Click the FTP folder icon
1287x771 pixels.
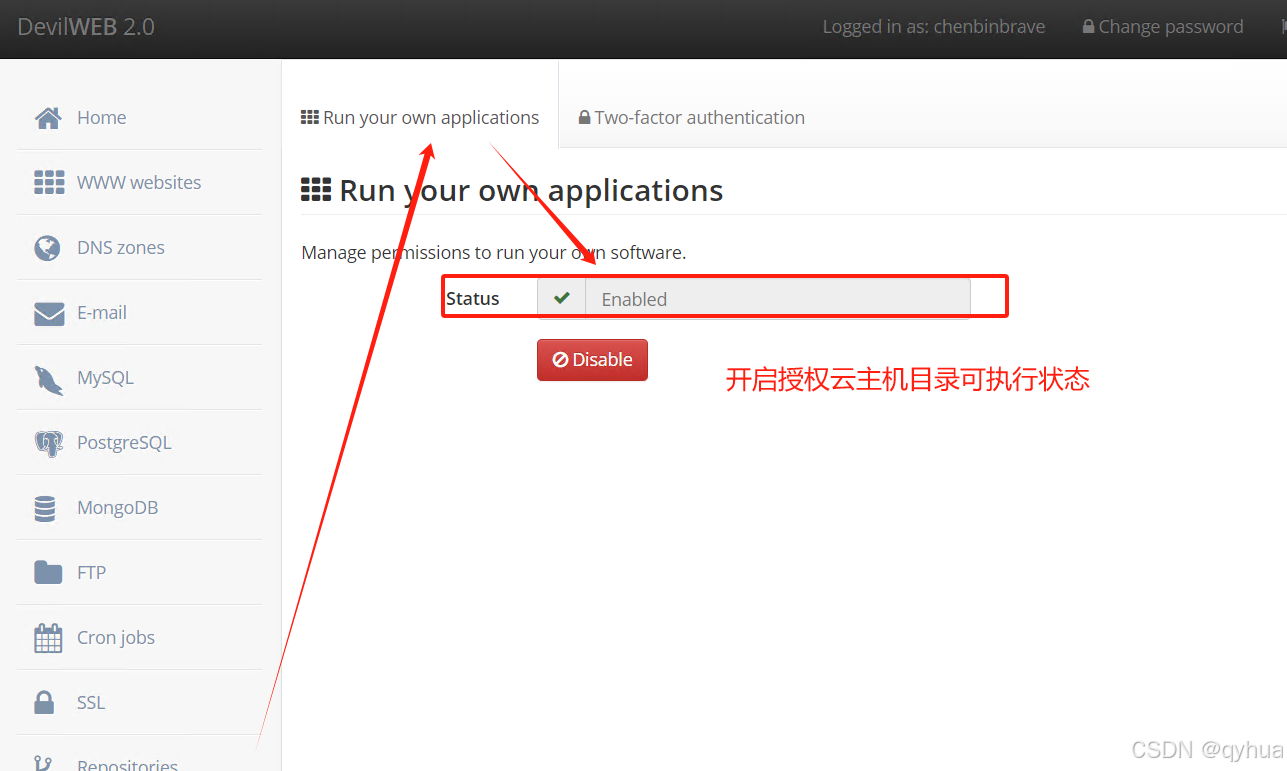(48, 573)
